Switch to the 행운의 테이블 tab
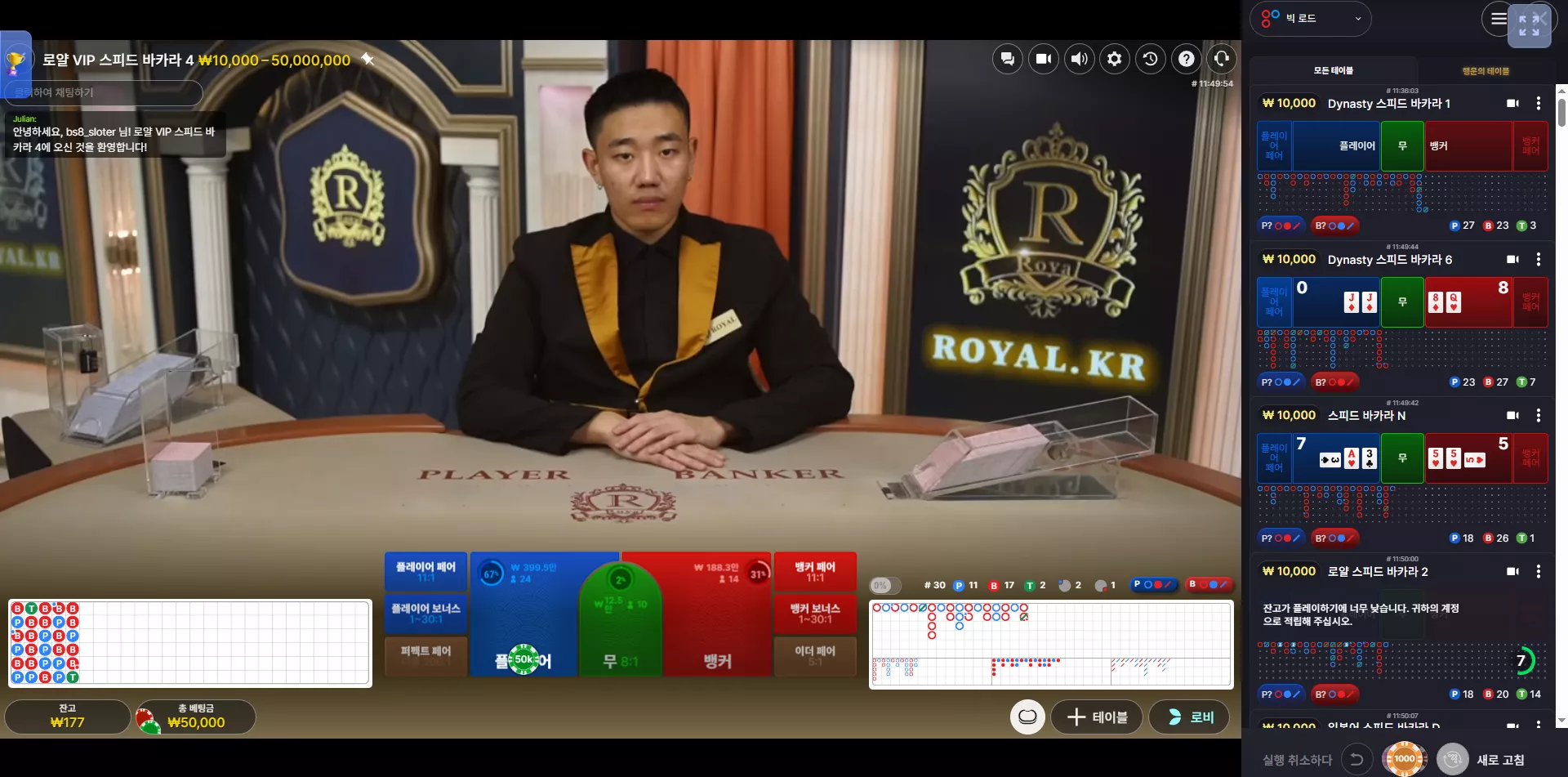 tap(1486, 71)
